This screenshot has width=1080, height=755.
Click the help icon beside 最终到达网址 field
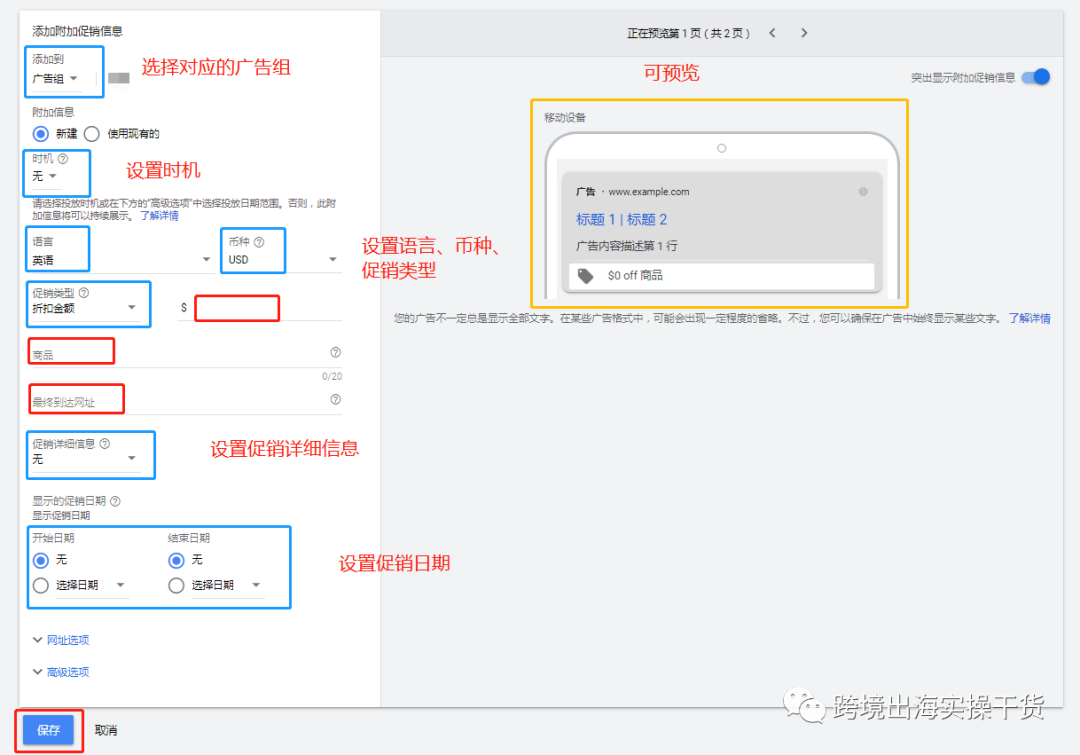334,400
